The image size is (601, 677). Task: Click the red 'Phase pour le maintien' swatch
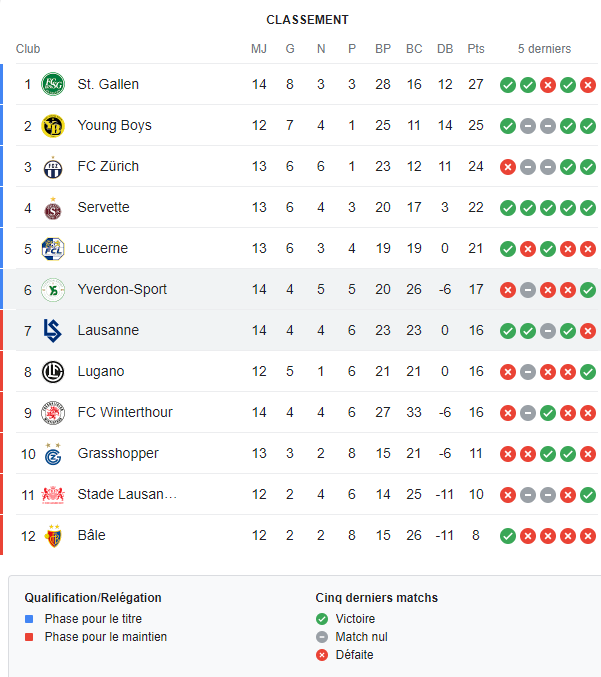click(30, 637)
